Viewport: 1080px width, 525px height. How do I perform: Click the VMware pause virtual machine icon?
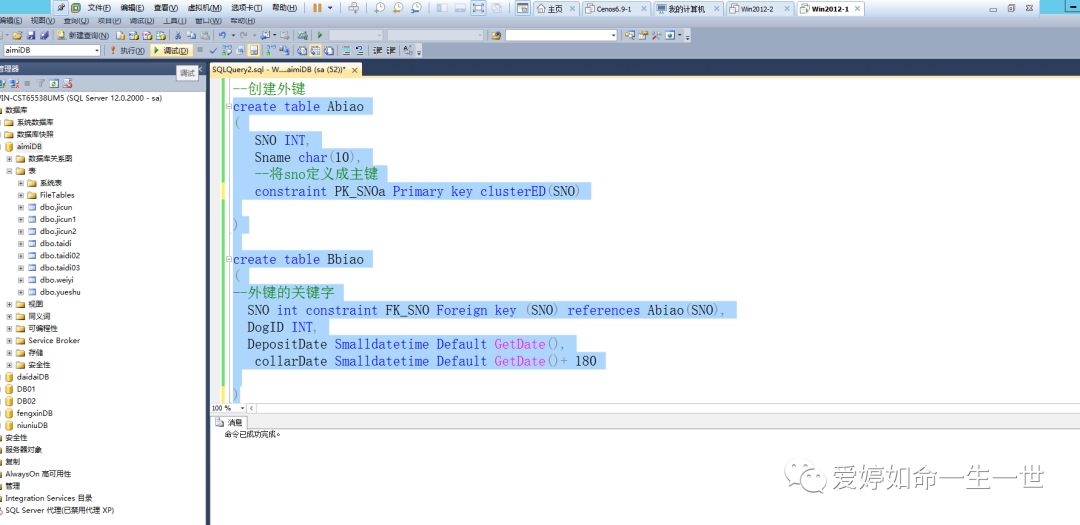(x=317, y=8)
